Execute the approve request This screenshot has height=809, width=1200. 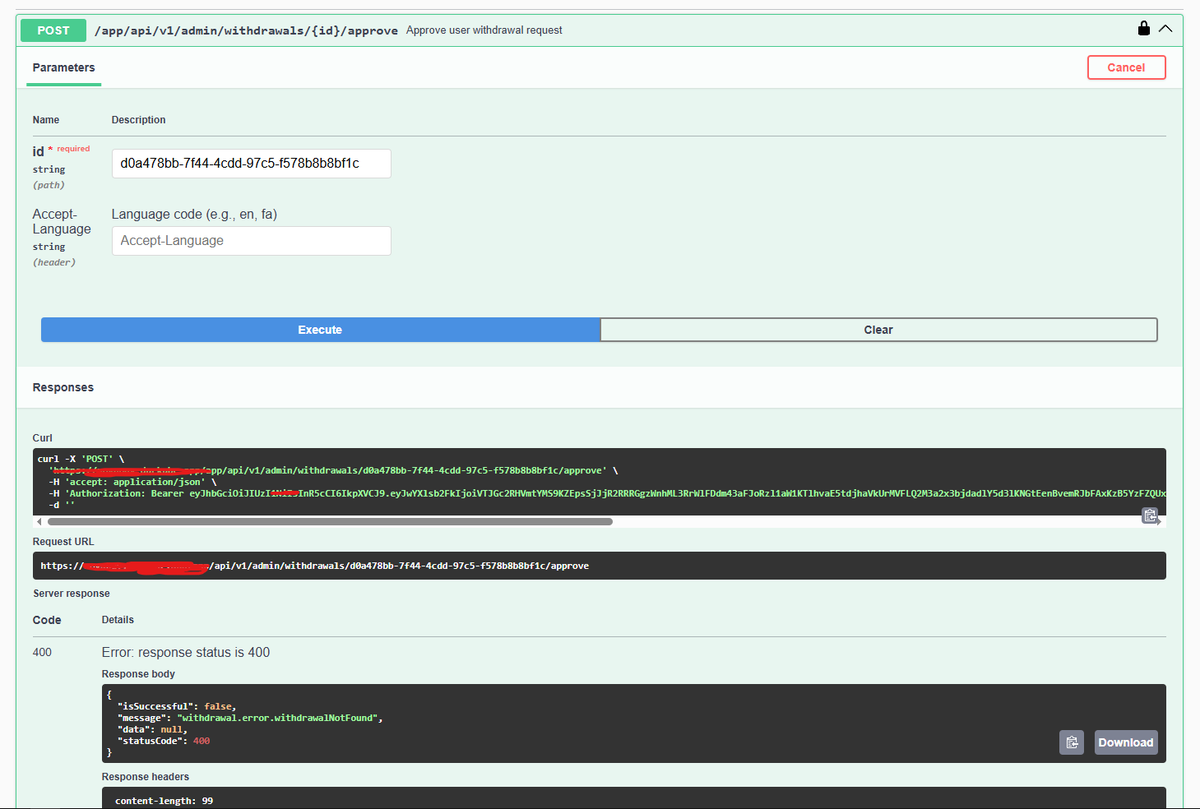(x=320, y=330)
